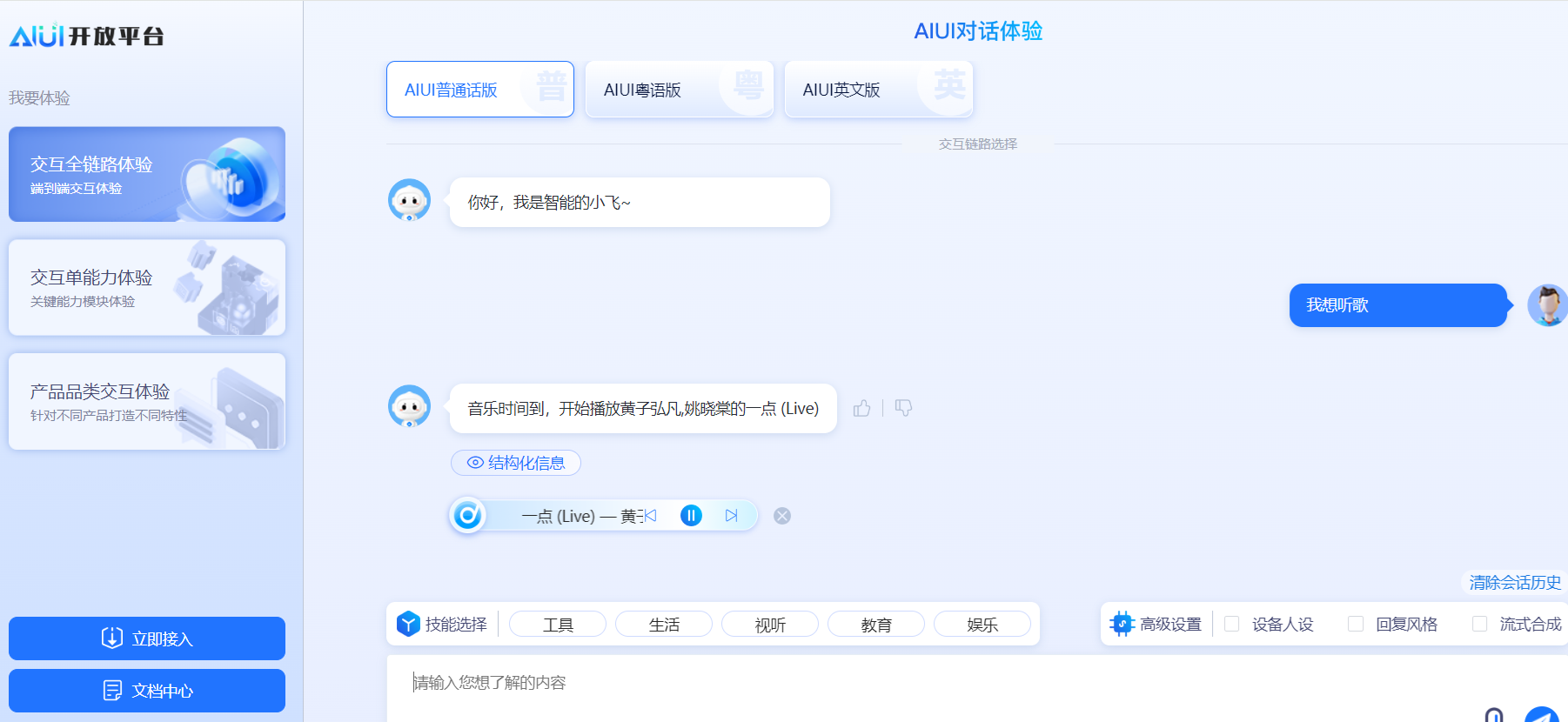Expand the 娱乐 skill category
This screenshot has width=1568, height=722.
(982, 625)
